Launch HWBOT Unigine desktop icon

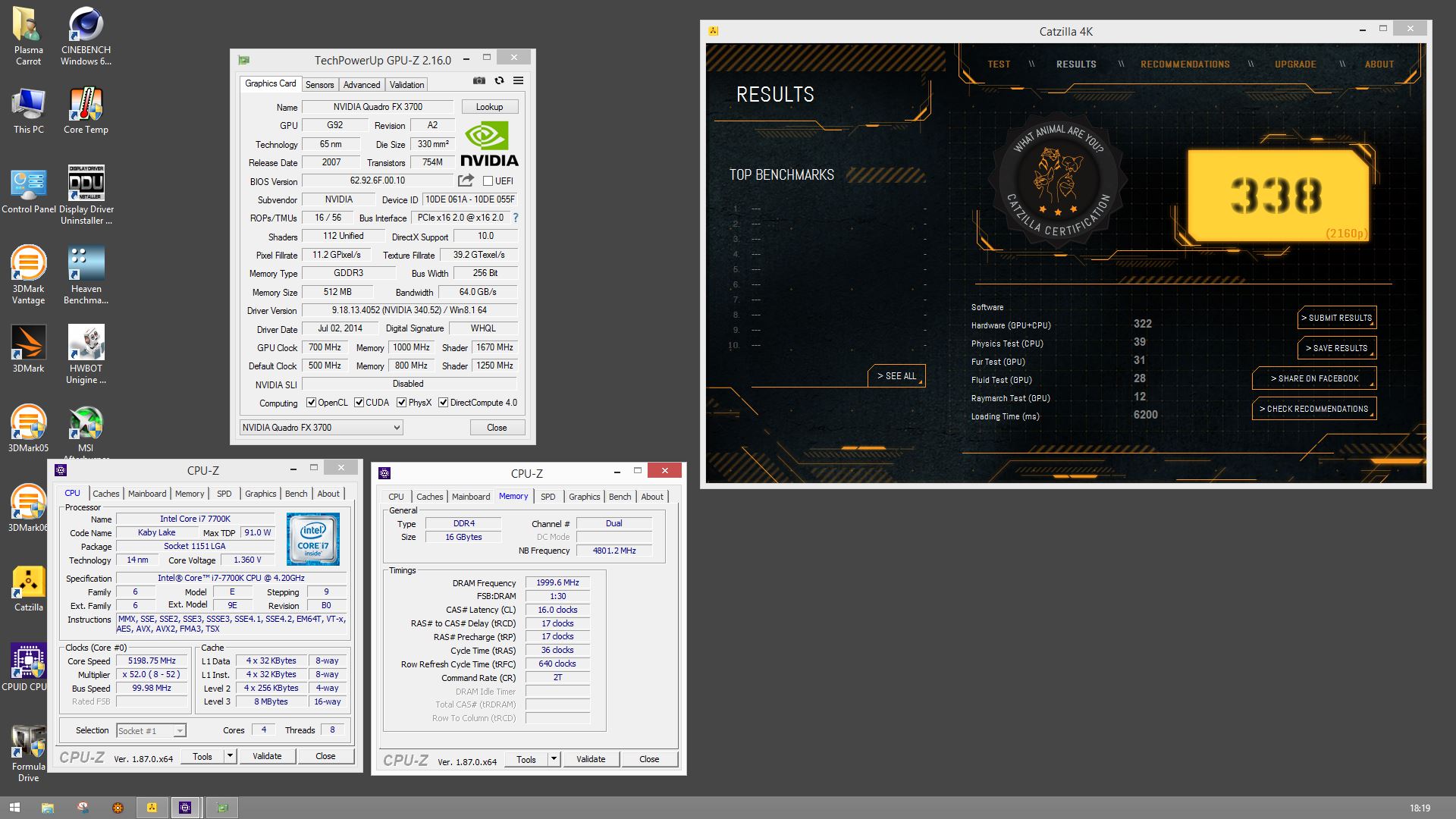[86, 355]
